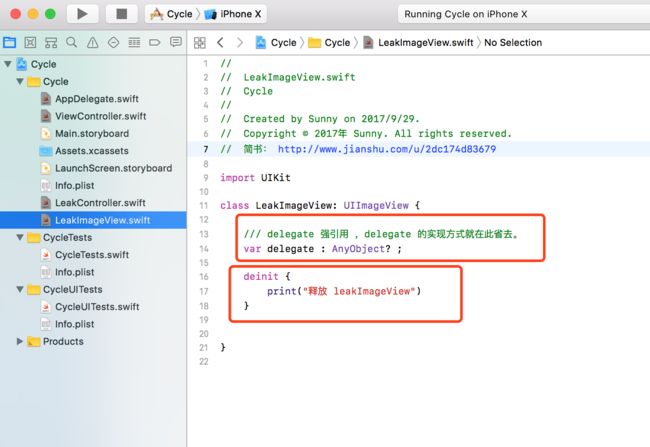Click the print statement on line 17
The height and width of the screenshot is (447, 650).
pos(344,291)
